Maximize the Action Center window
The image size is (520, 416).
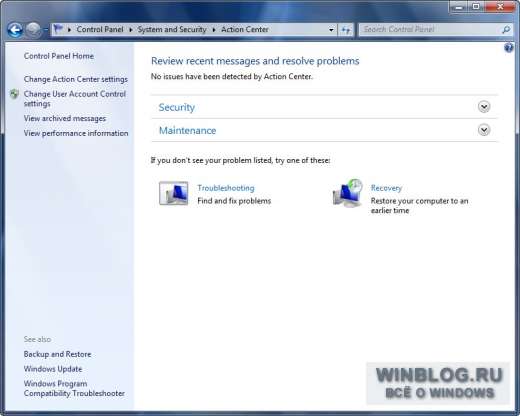476,7
